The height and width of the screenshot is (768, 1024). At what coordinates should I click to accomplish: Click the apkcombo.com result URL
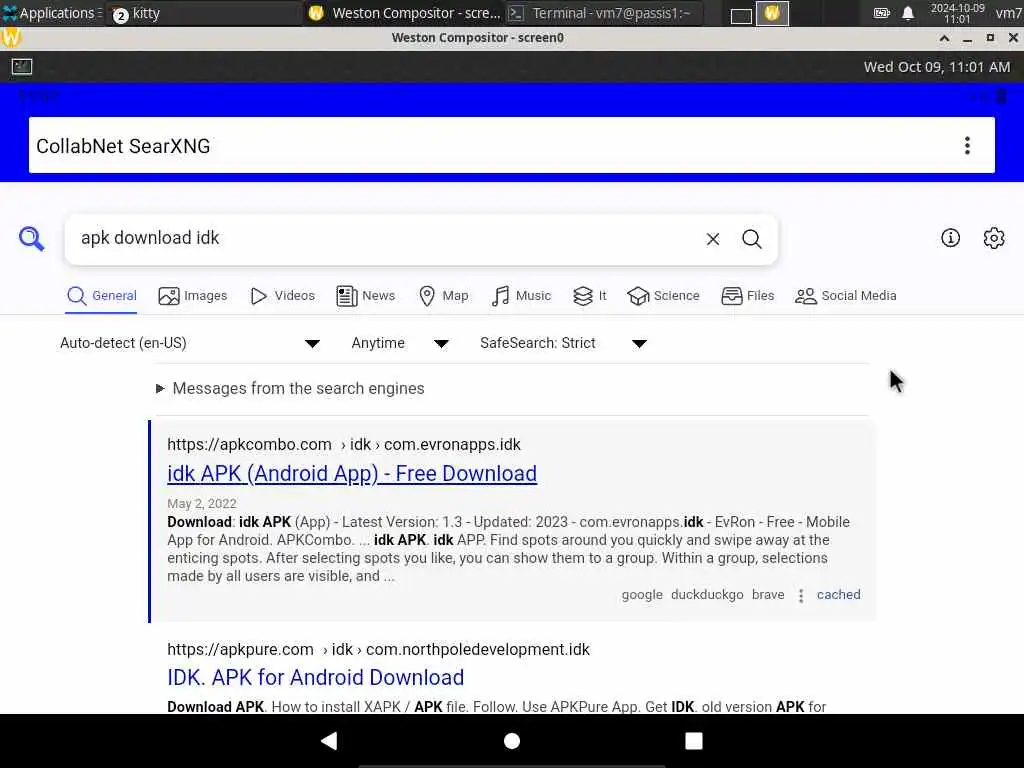(x=344, y=445)
